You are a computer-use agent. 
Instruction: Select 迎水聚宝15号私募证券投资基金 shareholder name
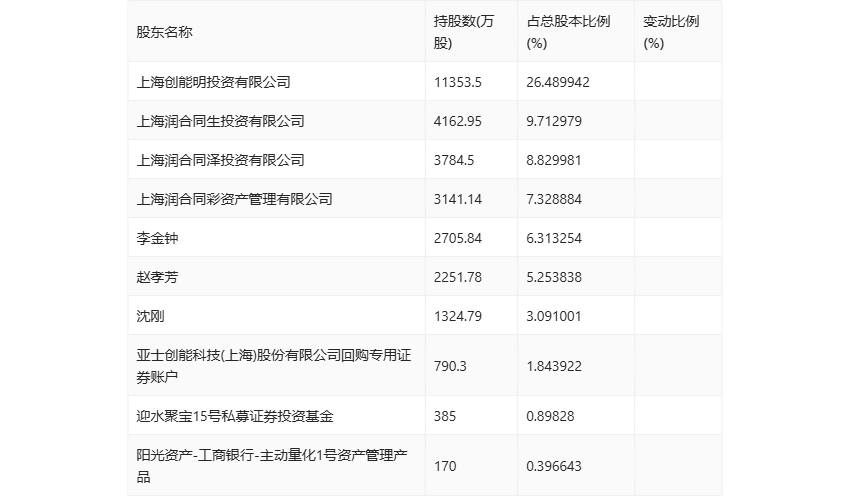[x=235, y=416]
